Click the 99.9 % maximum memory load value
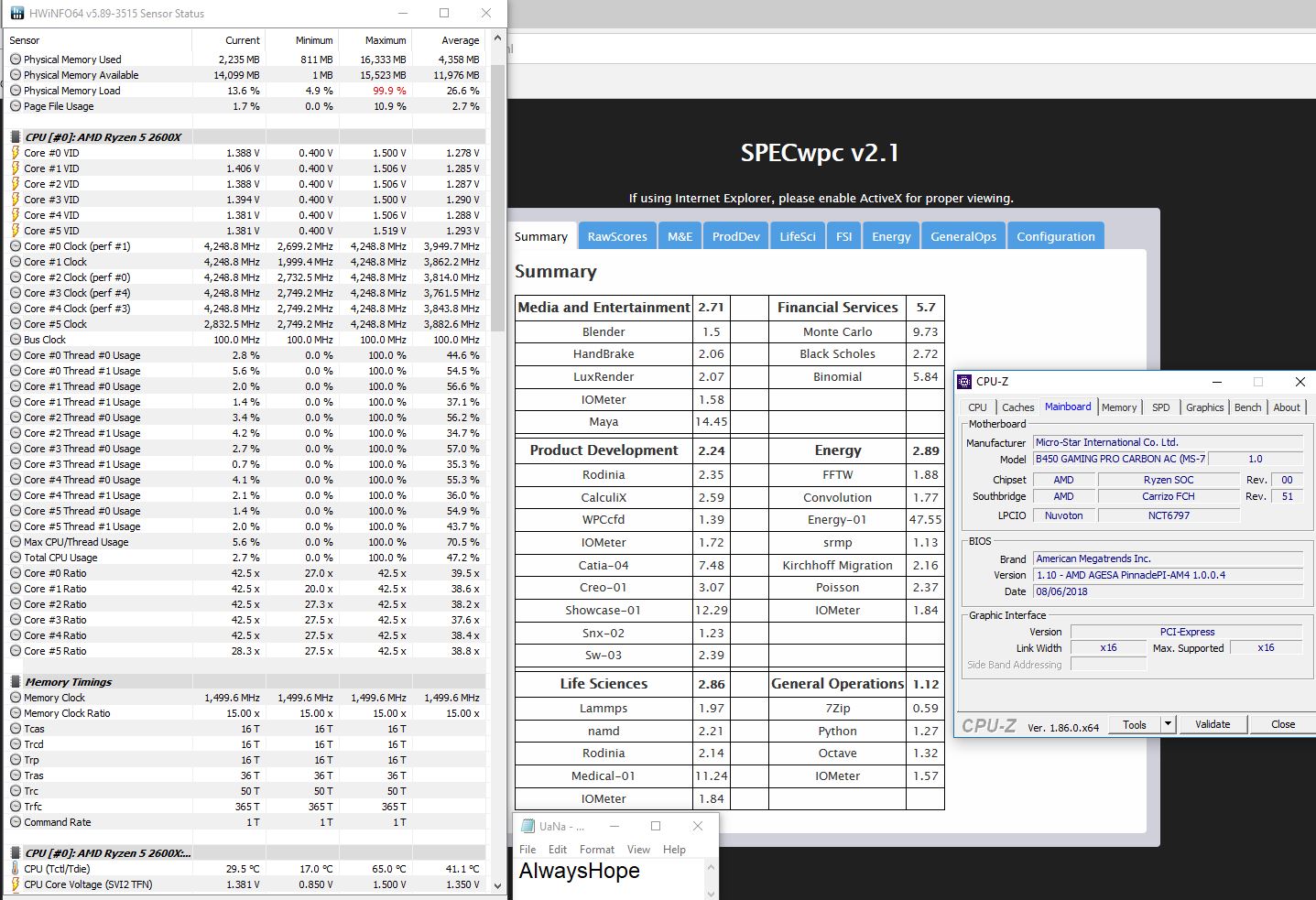This screenshot has height=900, width=1316. (389, 91)
